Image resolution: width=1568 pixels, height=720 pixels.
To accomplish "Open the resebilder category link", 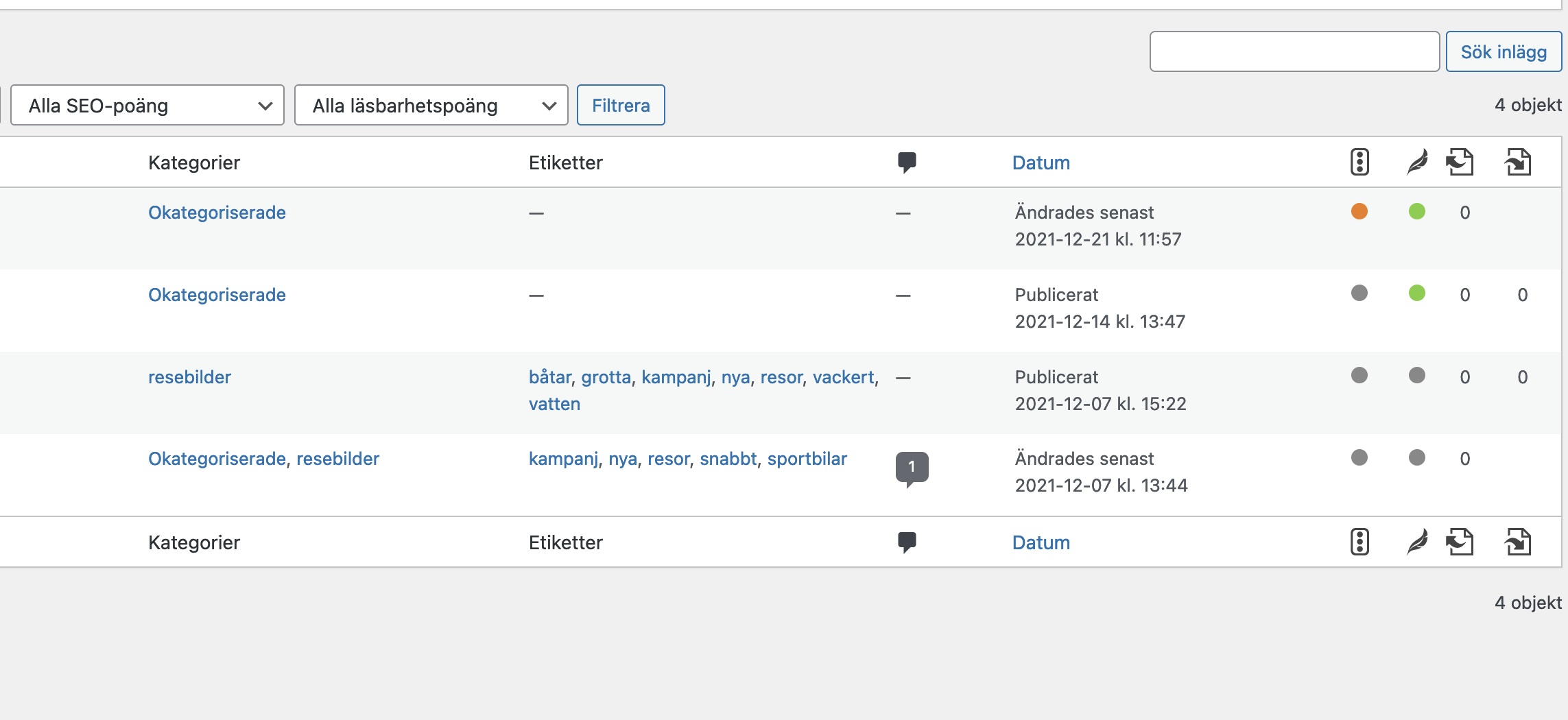I will [x=189, y=376].
